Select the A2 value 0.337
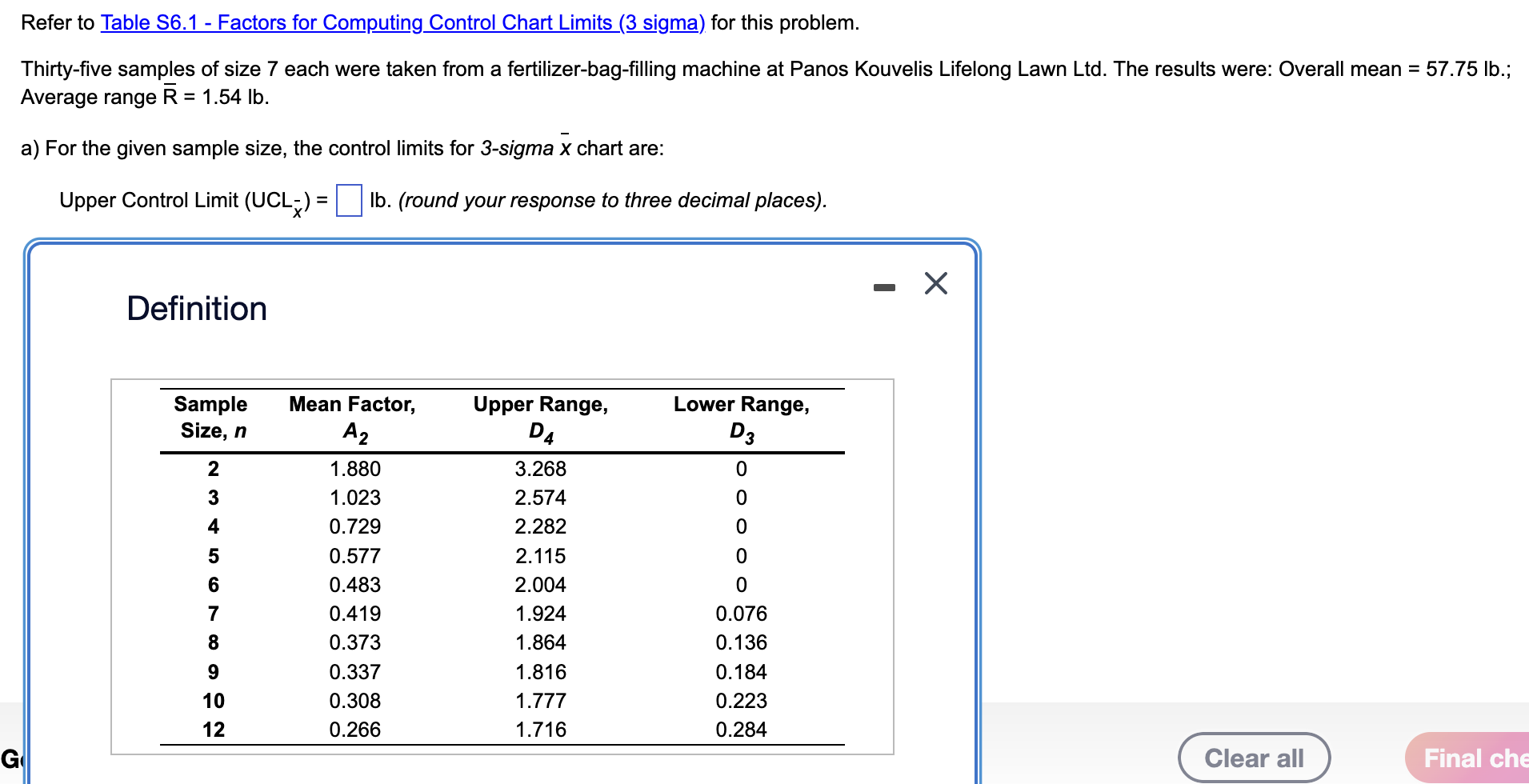This screenshot has height=784, width=1529. click(x=355, y=672)
